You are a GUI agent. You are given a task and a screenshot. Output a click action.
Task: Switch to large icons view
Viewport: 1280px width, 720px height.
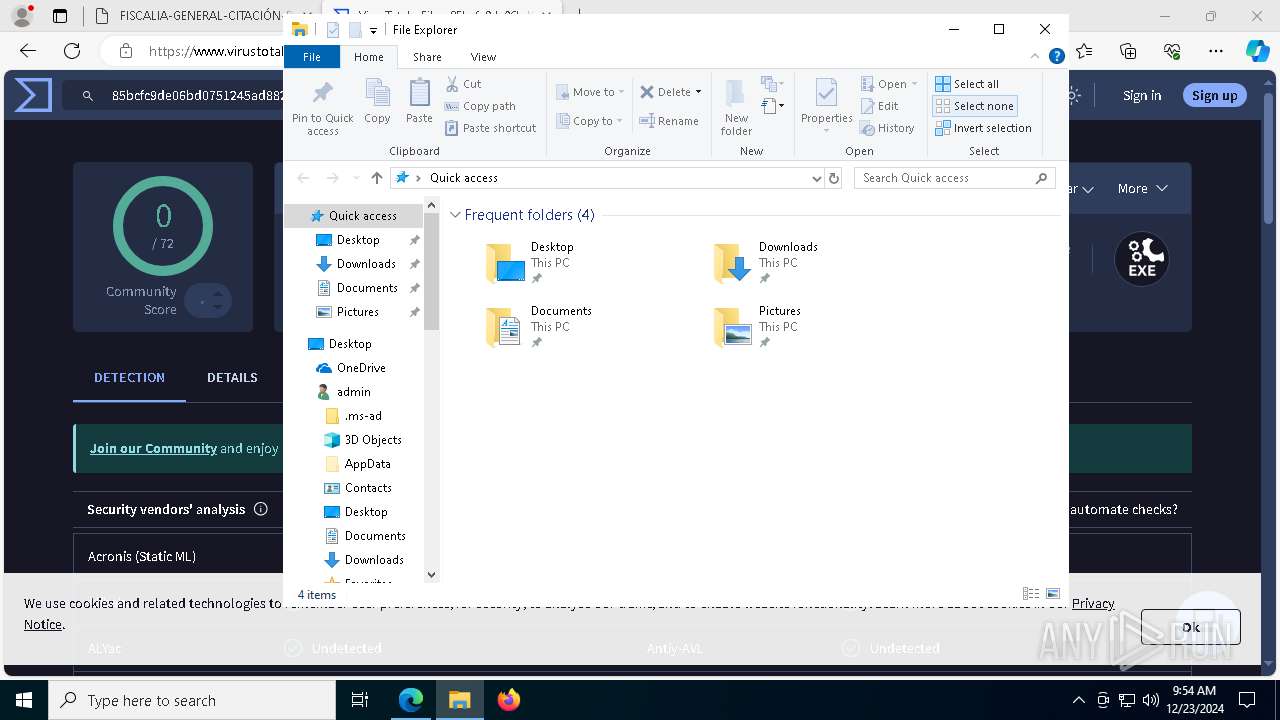click(x=1052, y=594)
